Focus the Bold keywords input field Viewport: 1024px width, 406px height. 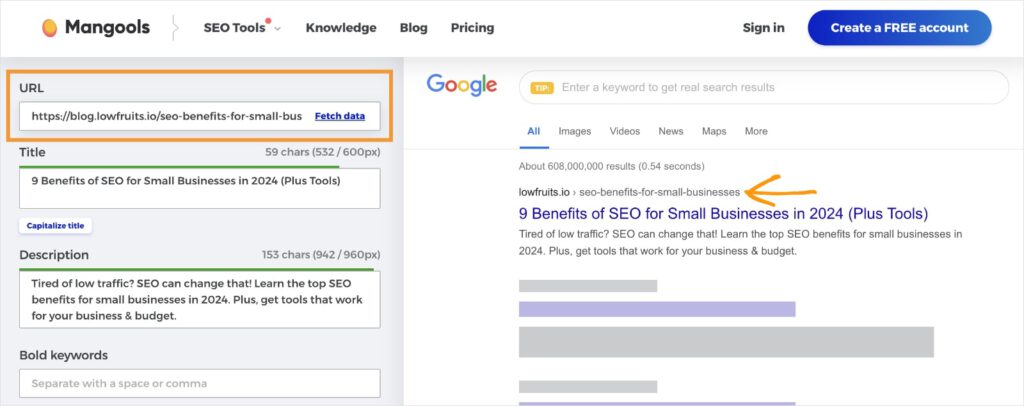(200, 383)
